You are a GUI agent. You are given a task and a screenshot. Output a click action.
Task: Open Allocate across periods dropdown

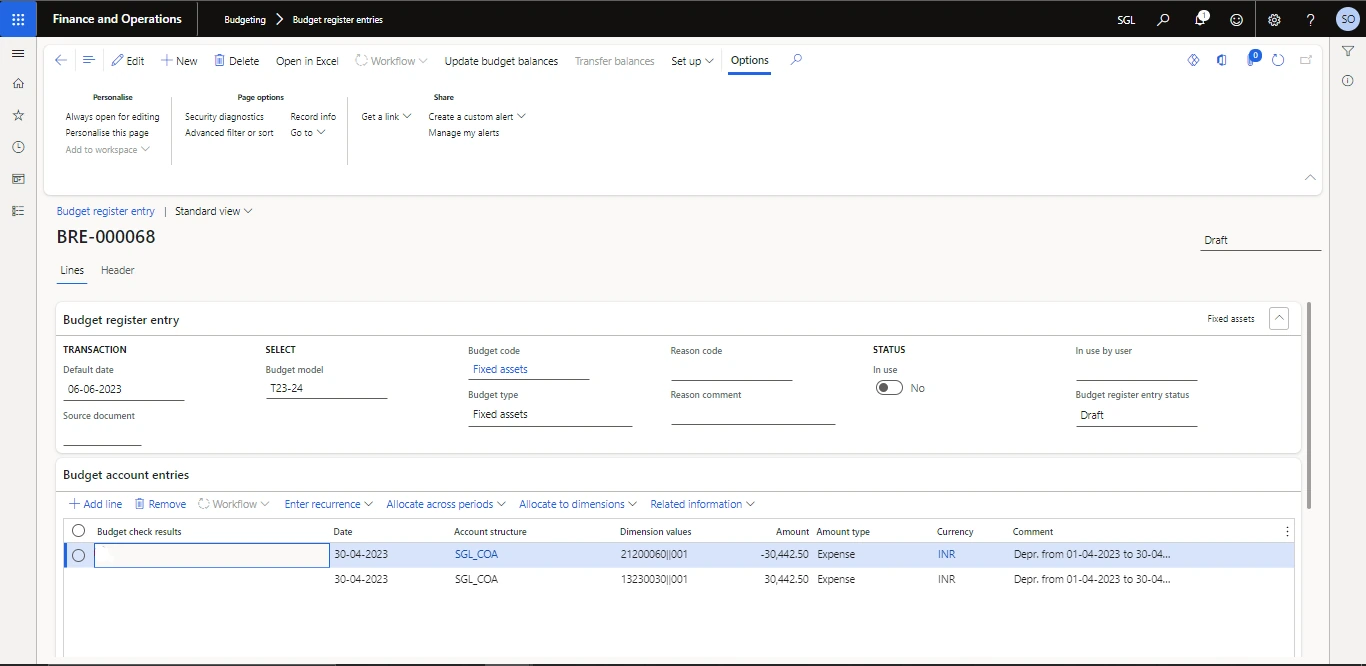(x=446, y=504)
